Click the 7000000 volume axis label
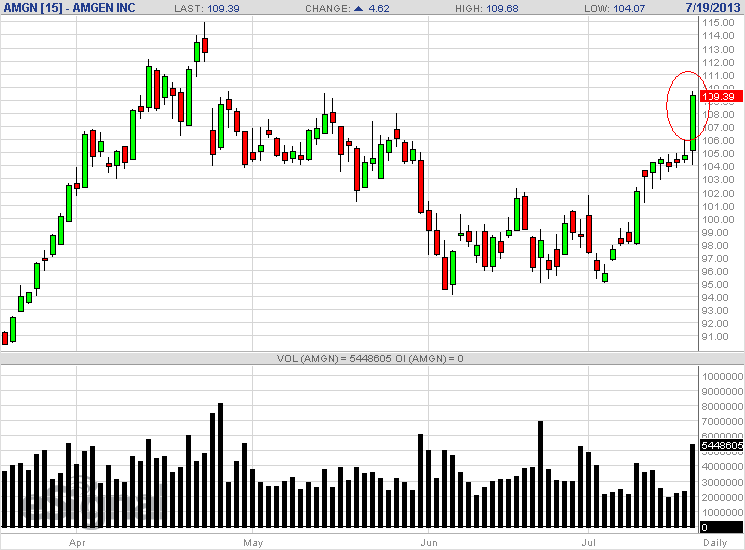Screen dimensions: 745x550 point(722,422)
